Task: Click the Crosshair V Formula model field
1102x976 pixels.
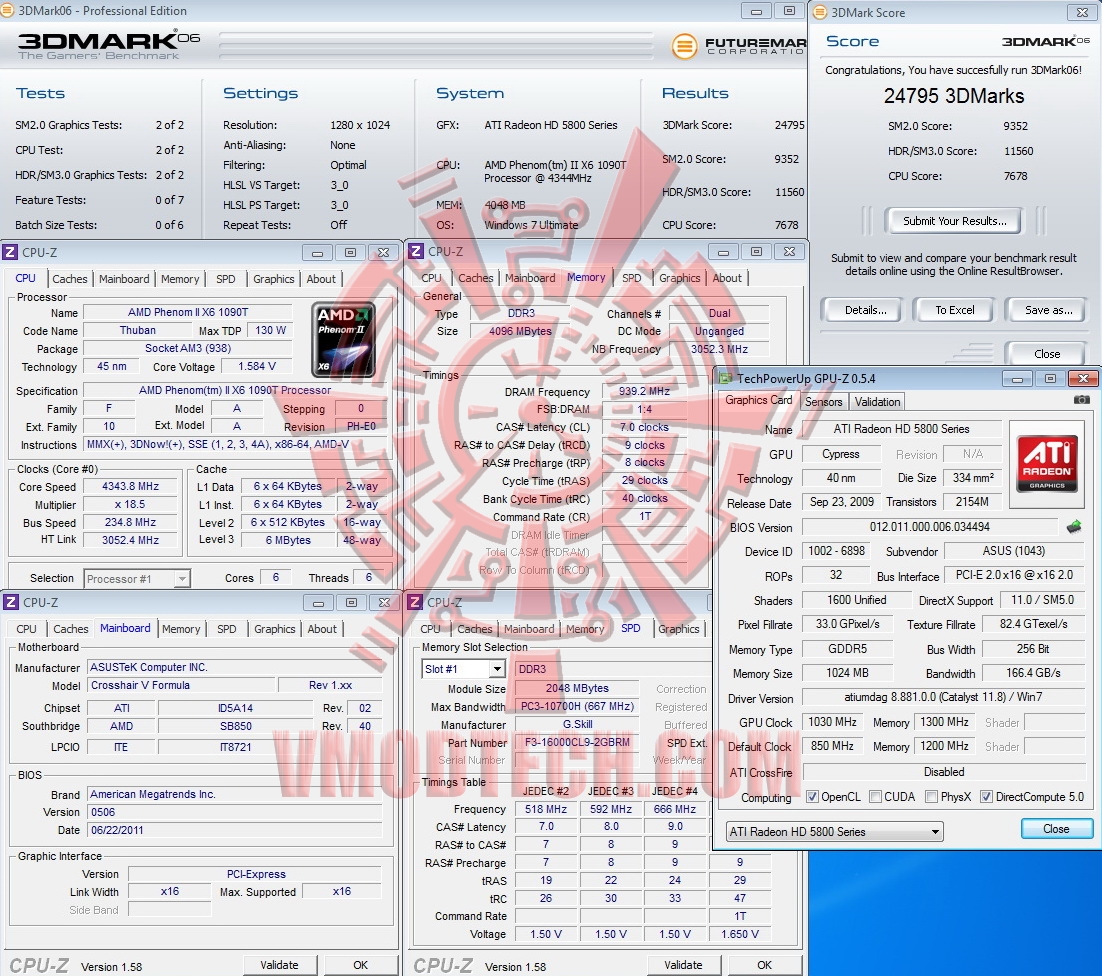Action: coord(181,685)
